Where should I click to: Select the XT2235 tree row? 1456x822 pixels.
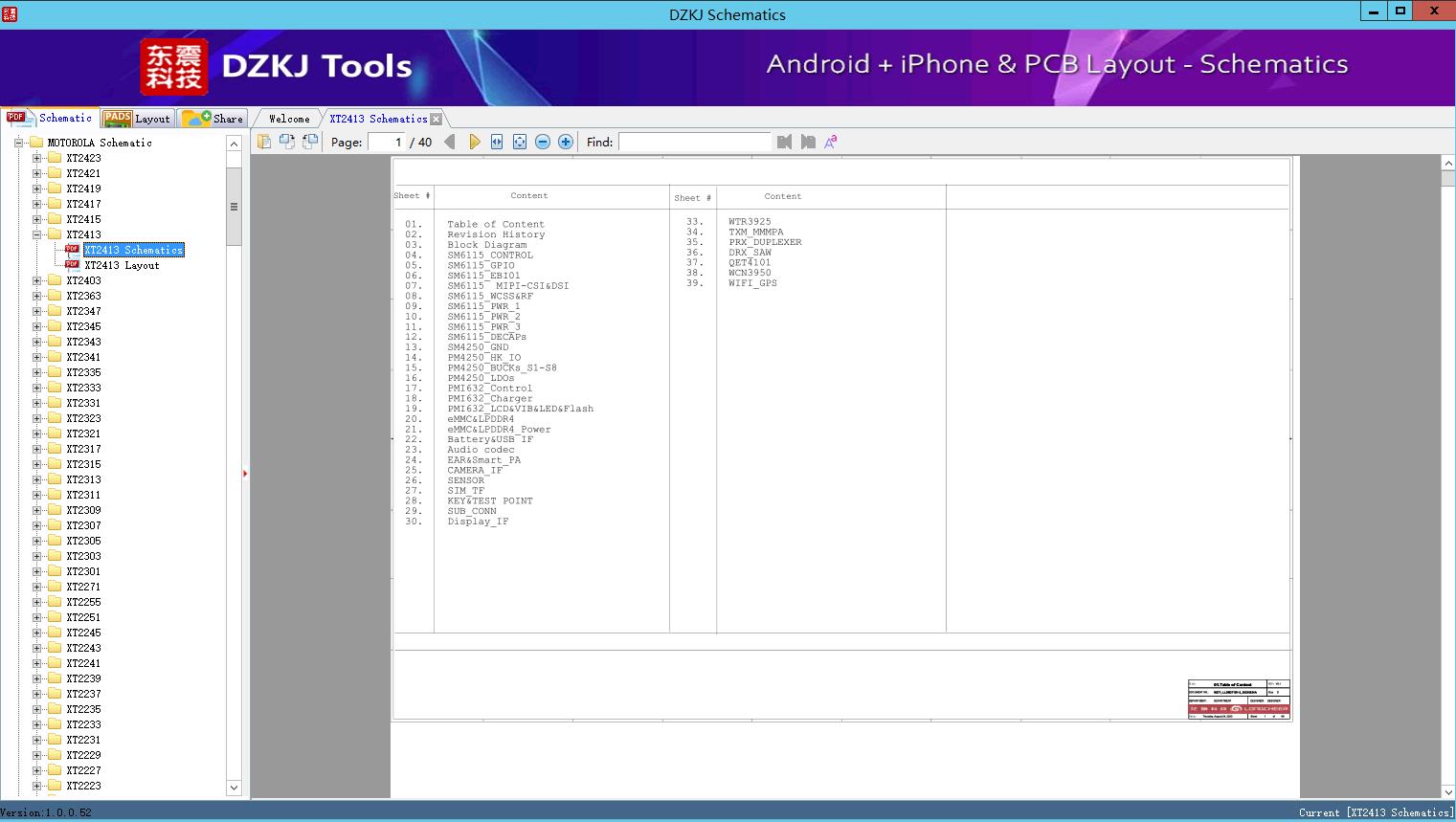click(83, 709)
